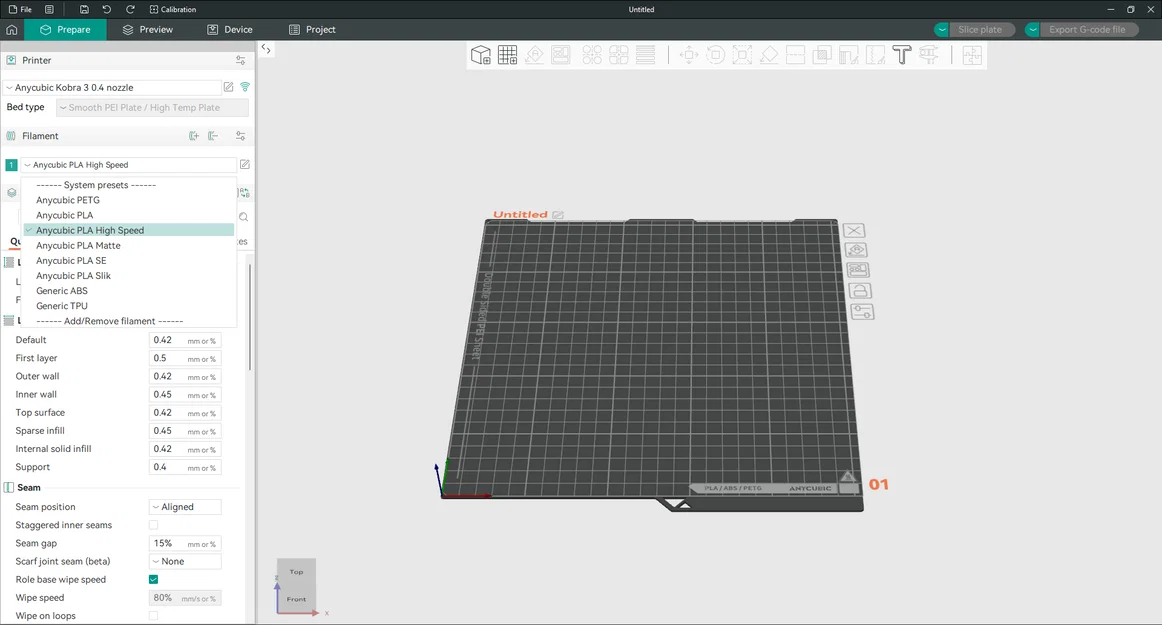
Task: Click the Export G-code file button
Action: (1089, 30)
